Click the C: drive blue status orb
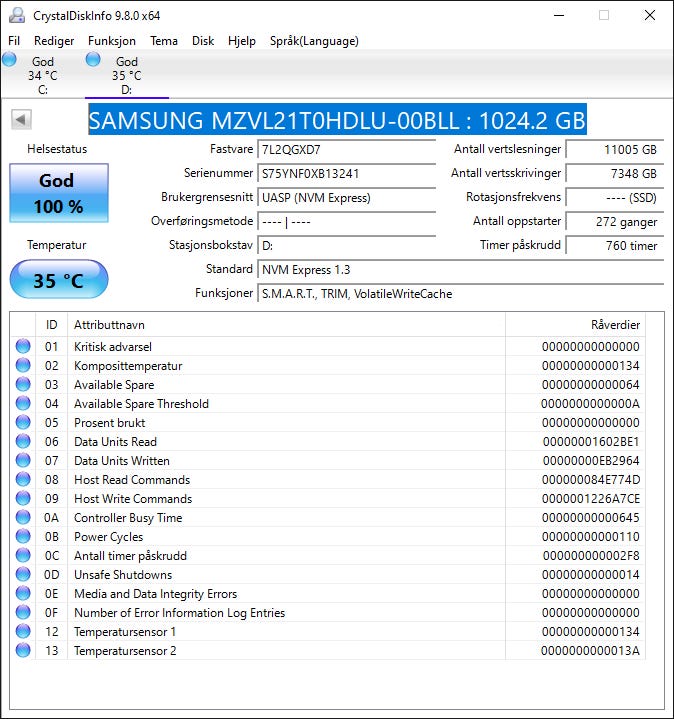674x719 pixels. (x=9, y=59)
